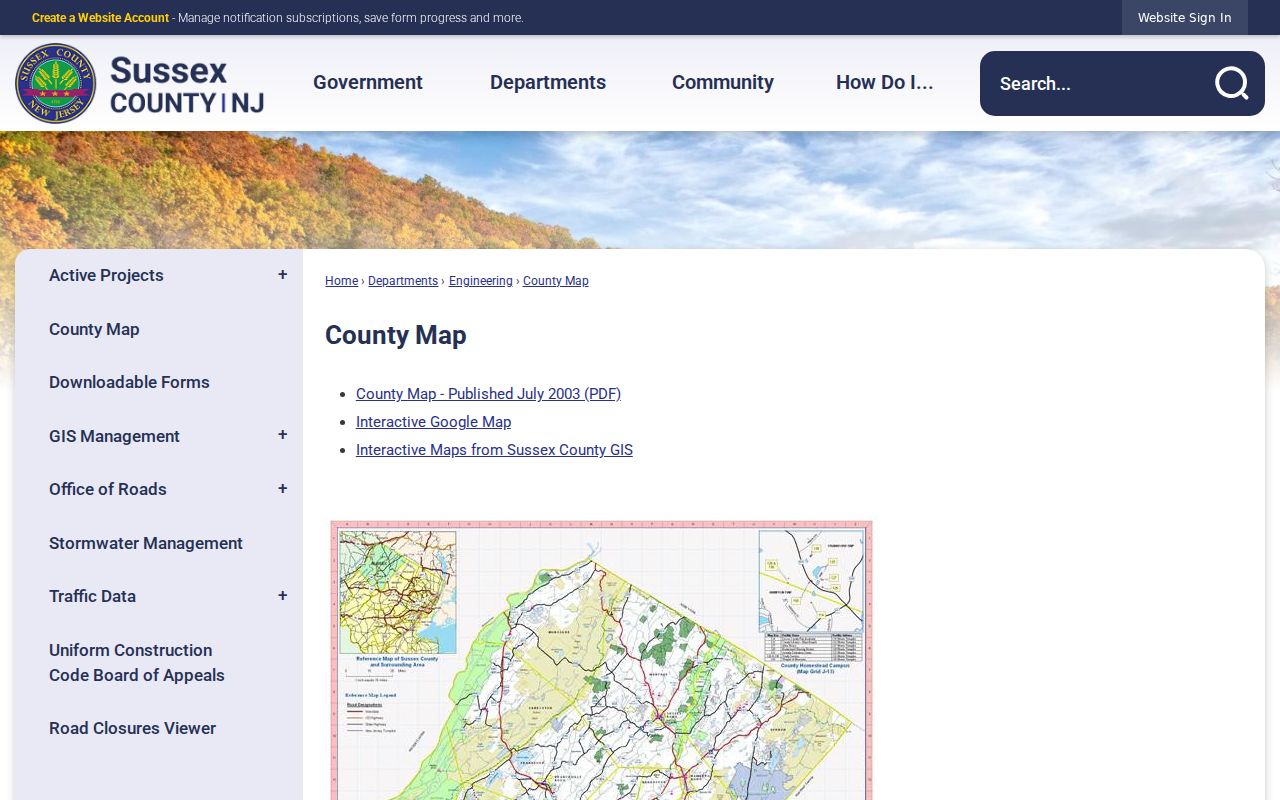Open Downloadable Forms sidebar item
Image resolution: width=1280 pixels, height=800 pixels.
point(129,382)
